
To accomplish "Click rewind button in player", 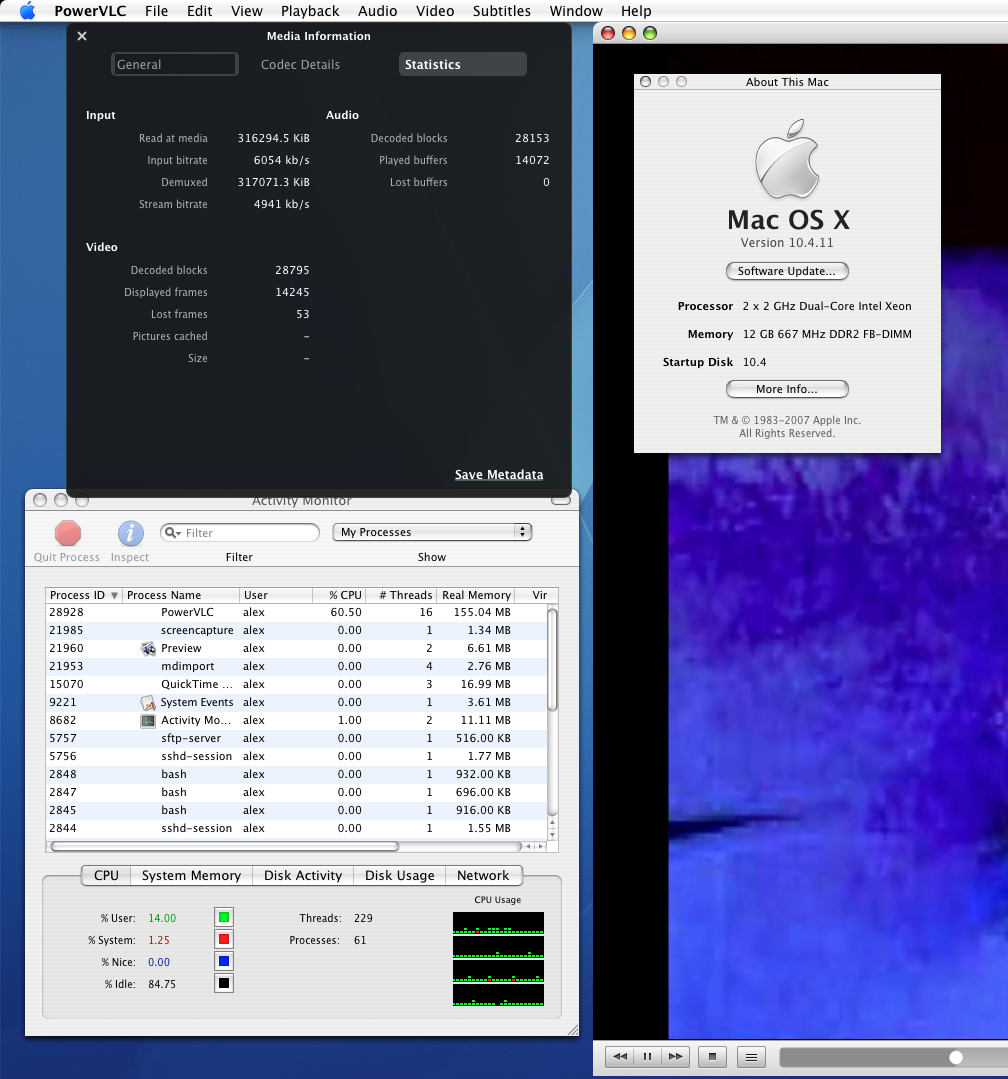I will pyautogui.click(x=619, y=1056).
